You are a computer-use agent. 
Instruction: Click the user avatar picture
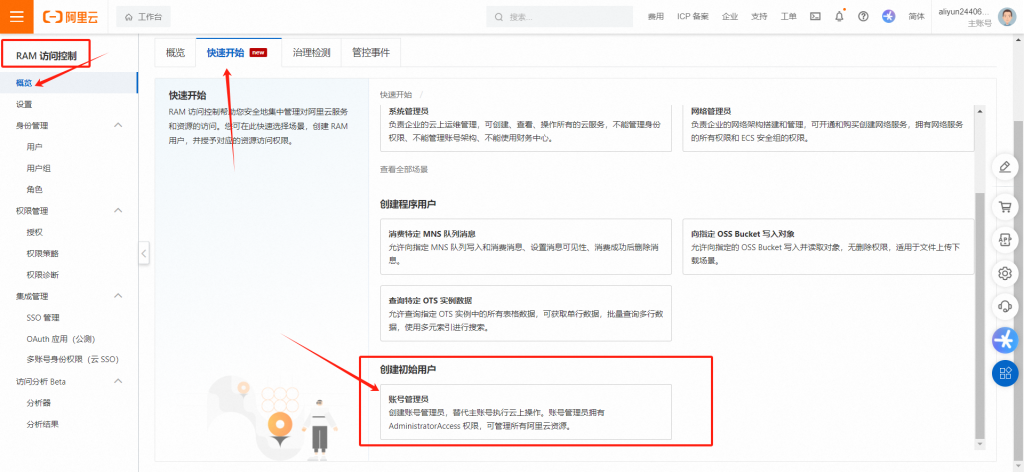click(1006, 17)
